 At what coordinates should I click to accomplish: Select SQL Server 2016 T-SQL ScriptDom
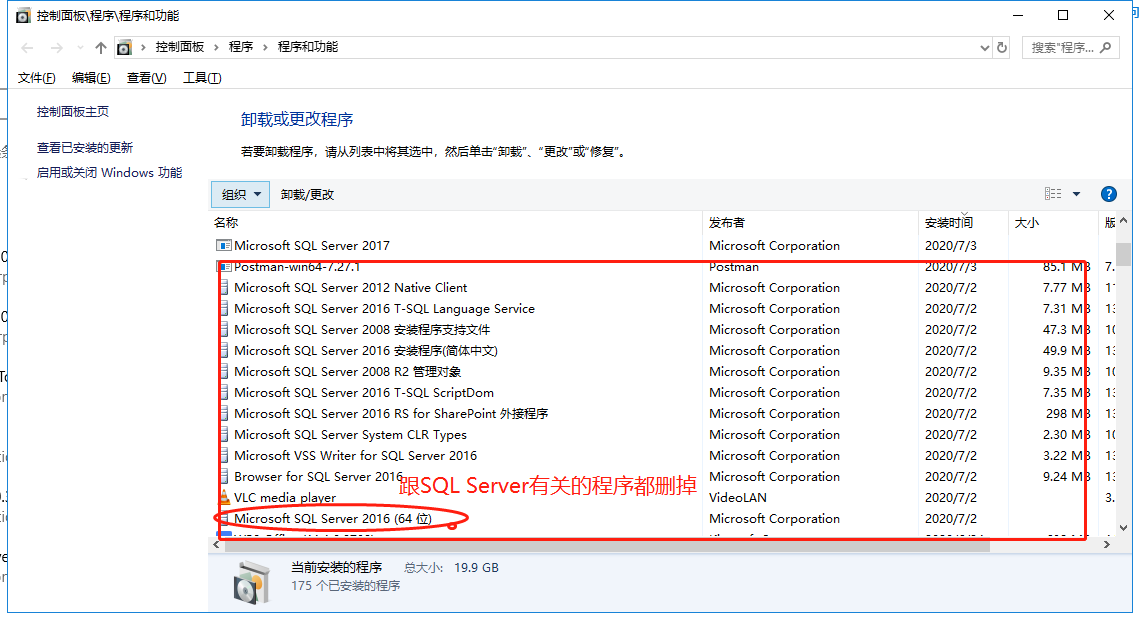pyautogui.click(x=364, y=393)
